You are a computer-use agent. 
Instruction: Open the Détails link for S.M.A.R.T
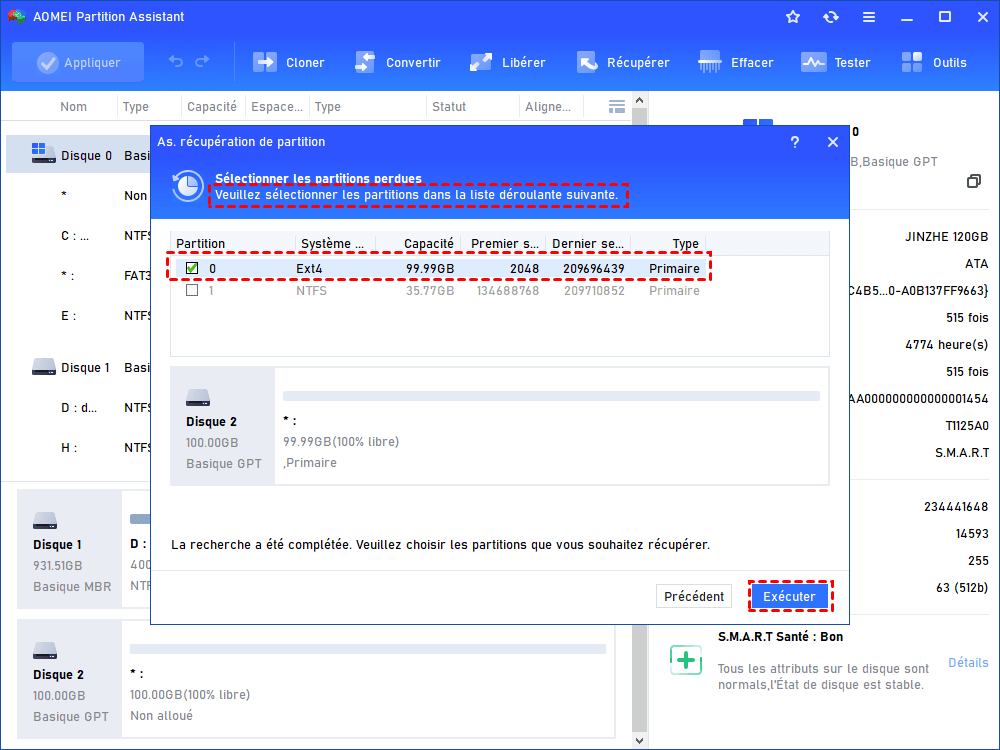point(968,663)
